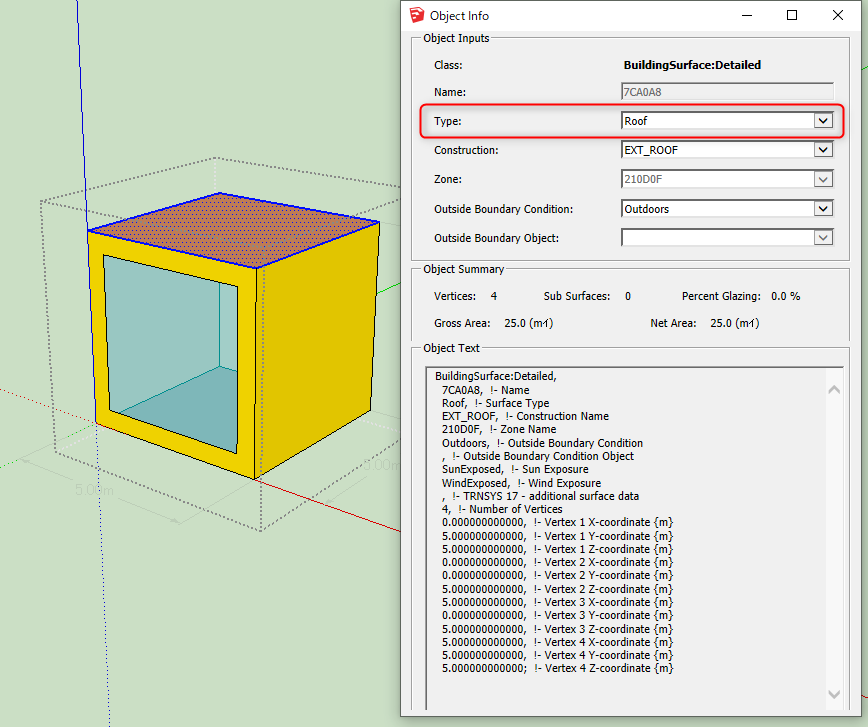Select the brown roof surface of the cube
The width and height of the screenshot is (868, 727).
point(237,228)
